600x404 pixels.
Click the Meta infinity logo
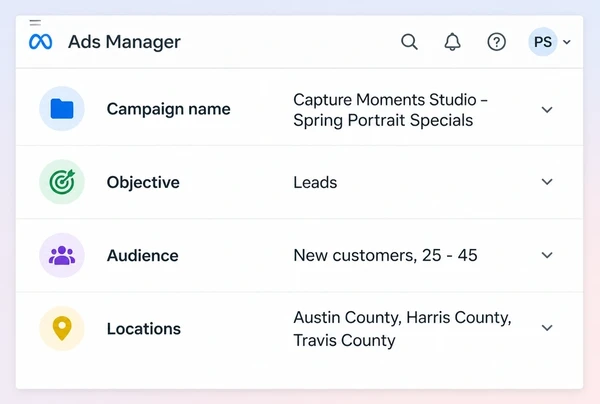(x=41, y=42)
